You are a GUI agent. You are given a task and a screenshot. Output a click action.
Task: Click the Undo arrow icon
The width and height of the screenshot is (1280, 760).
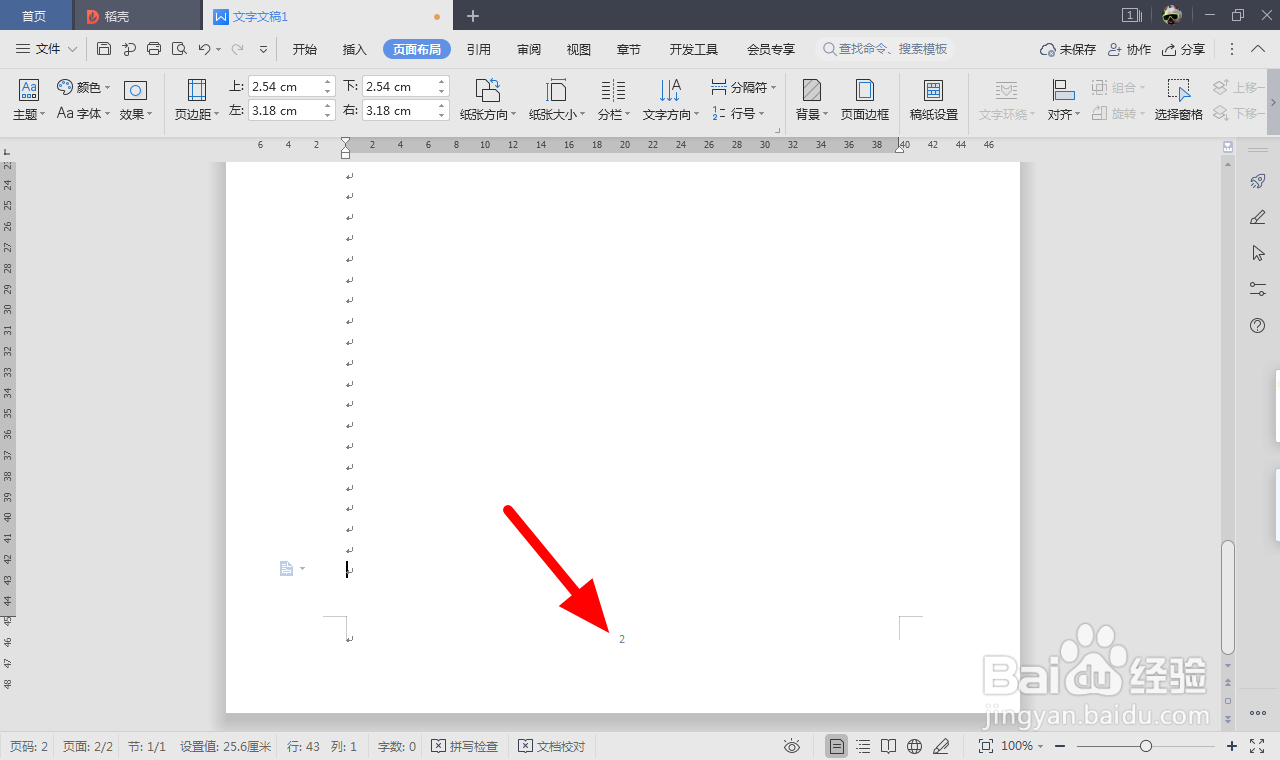point(204,49)
